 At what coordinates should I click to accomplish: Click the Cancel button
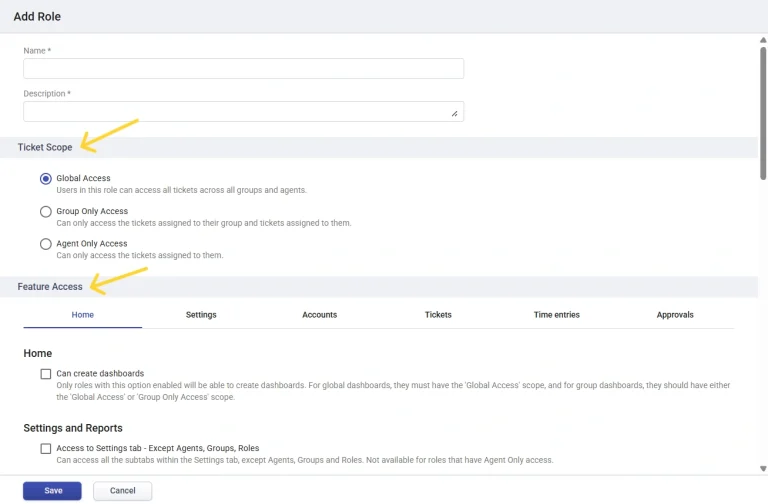[x=122, y=491]
